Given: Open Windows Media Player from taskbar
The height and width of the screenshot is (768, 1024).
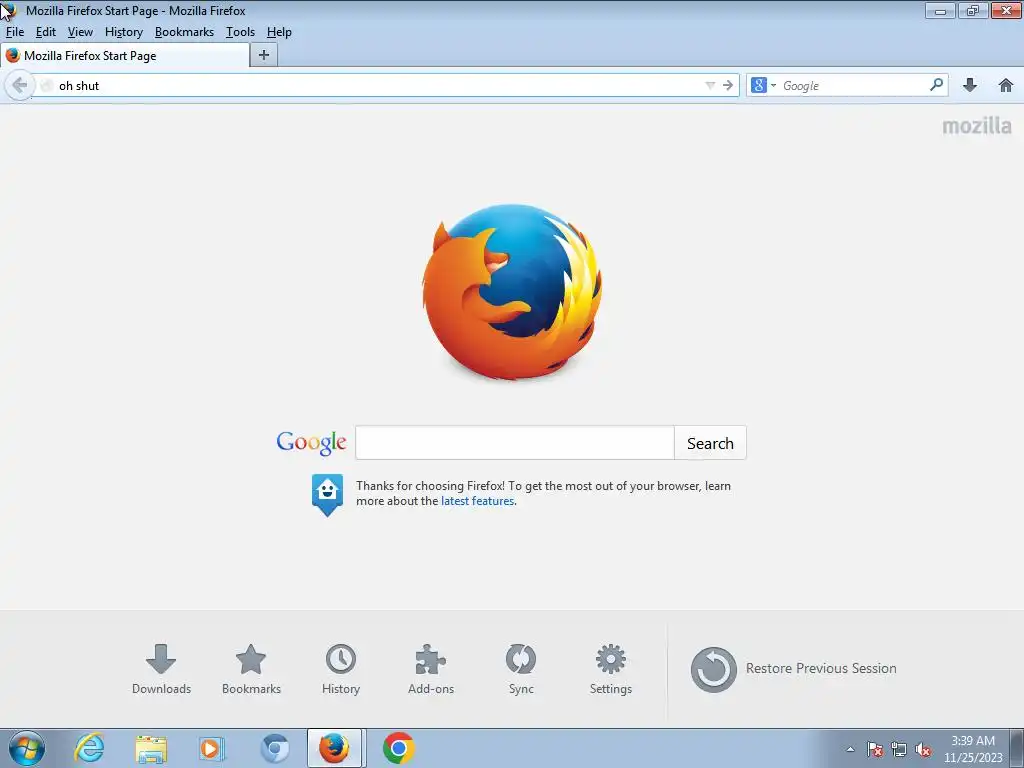Looking at the screenshot, I should pos(212,748).
